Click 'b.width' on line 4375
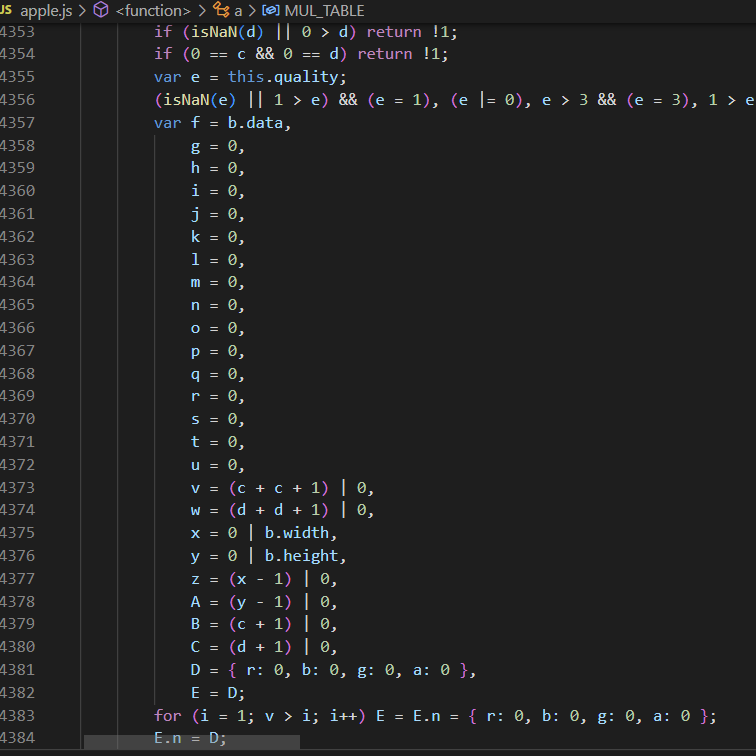Viewport: 756px width, 756px height. pyautogui.click(x=297, y=533)
